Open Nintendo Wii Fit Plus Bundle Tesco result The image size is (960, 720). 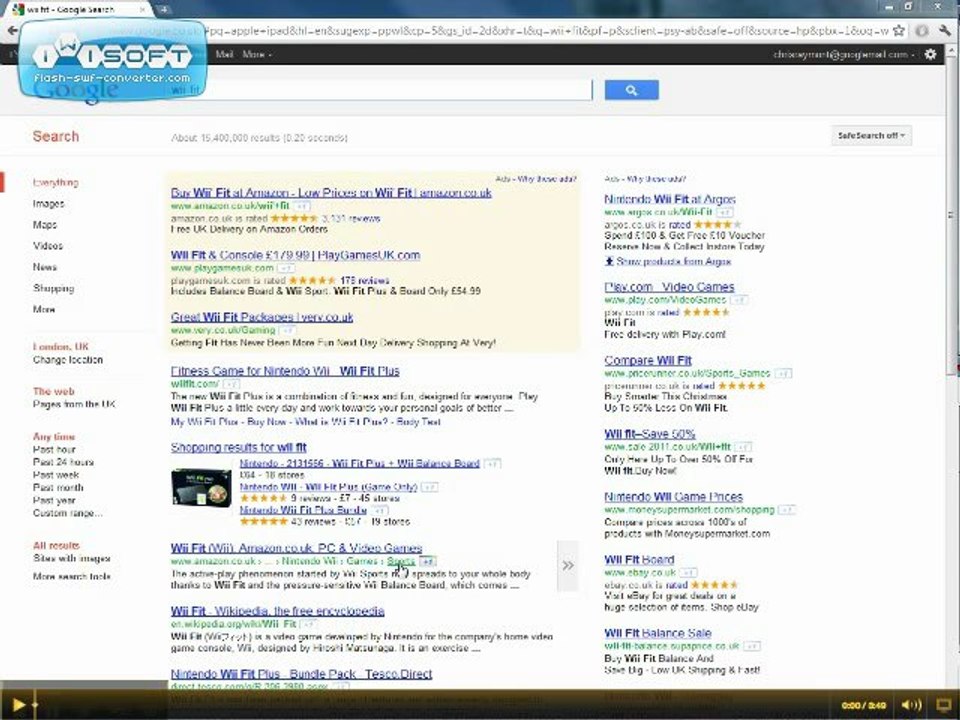(x=301, y=674)
